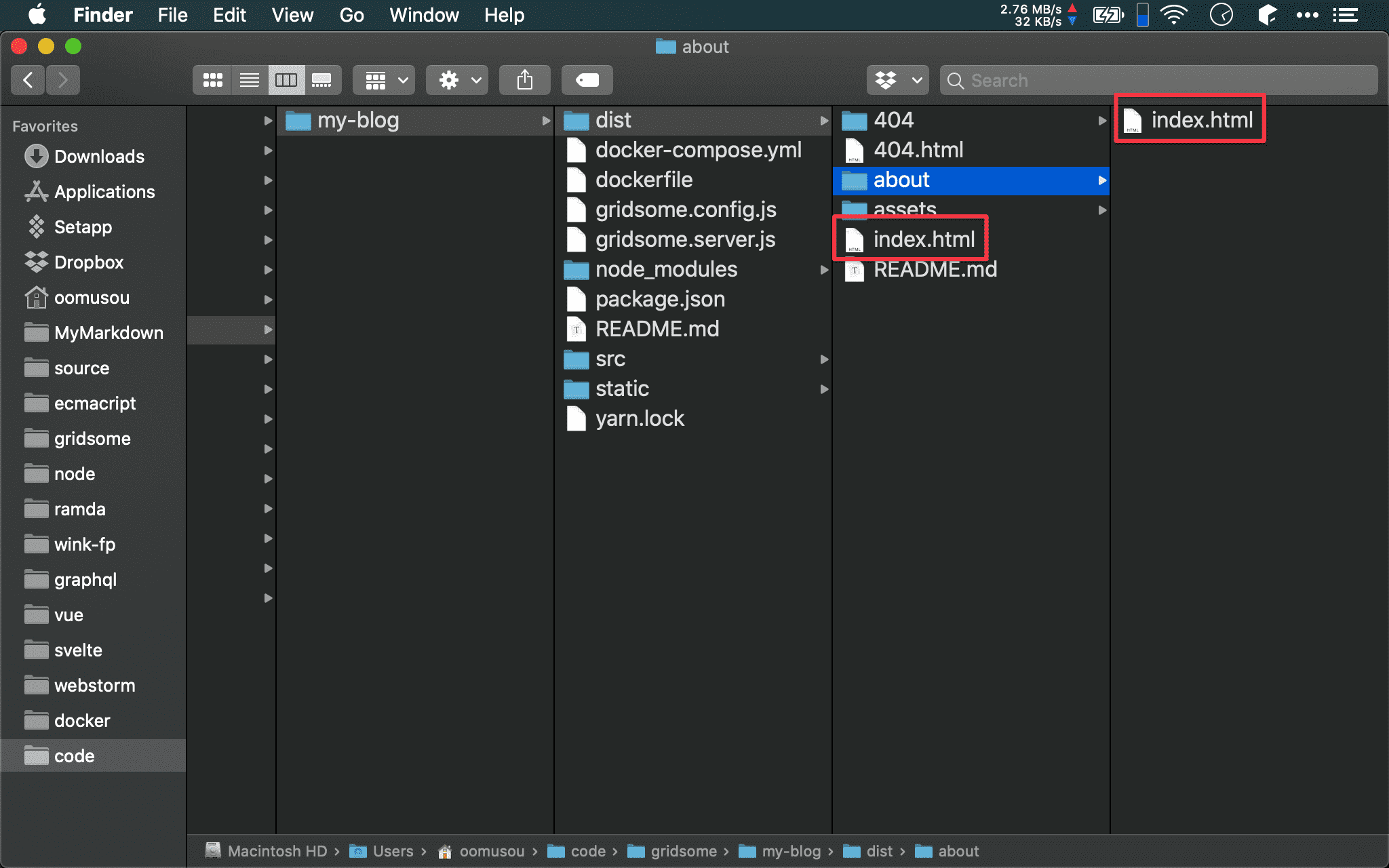Open node folder in sidebar

[93, 474]
